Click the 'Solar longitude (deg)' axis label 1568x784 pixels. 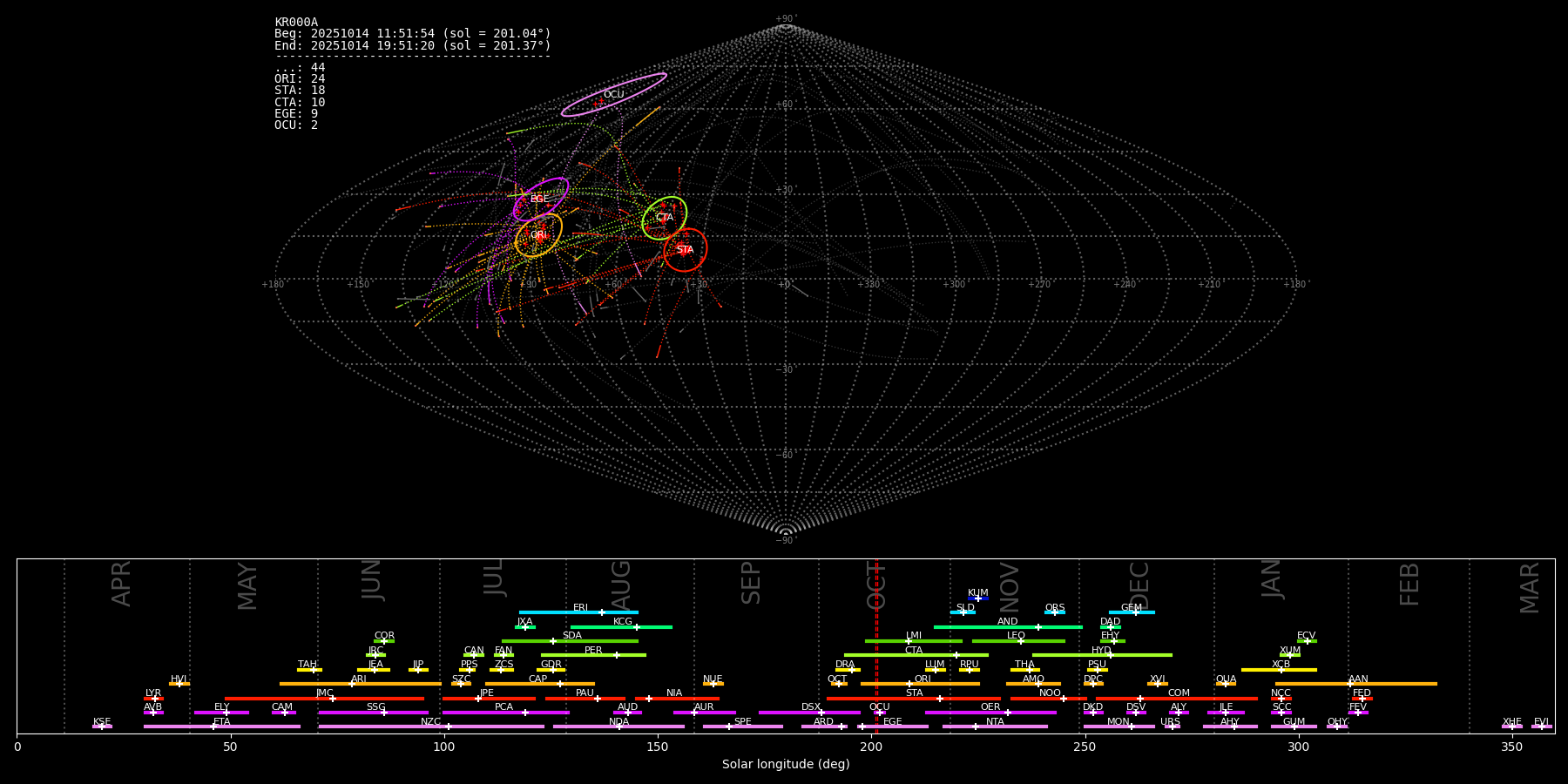pos(786,765)
